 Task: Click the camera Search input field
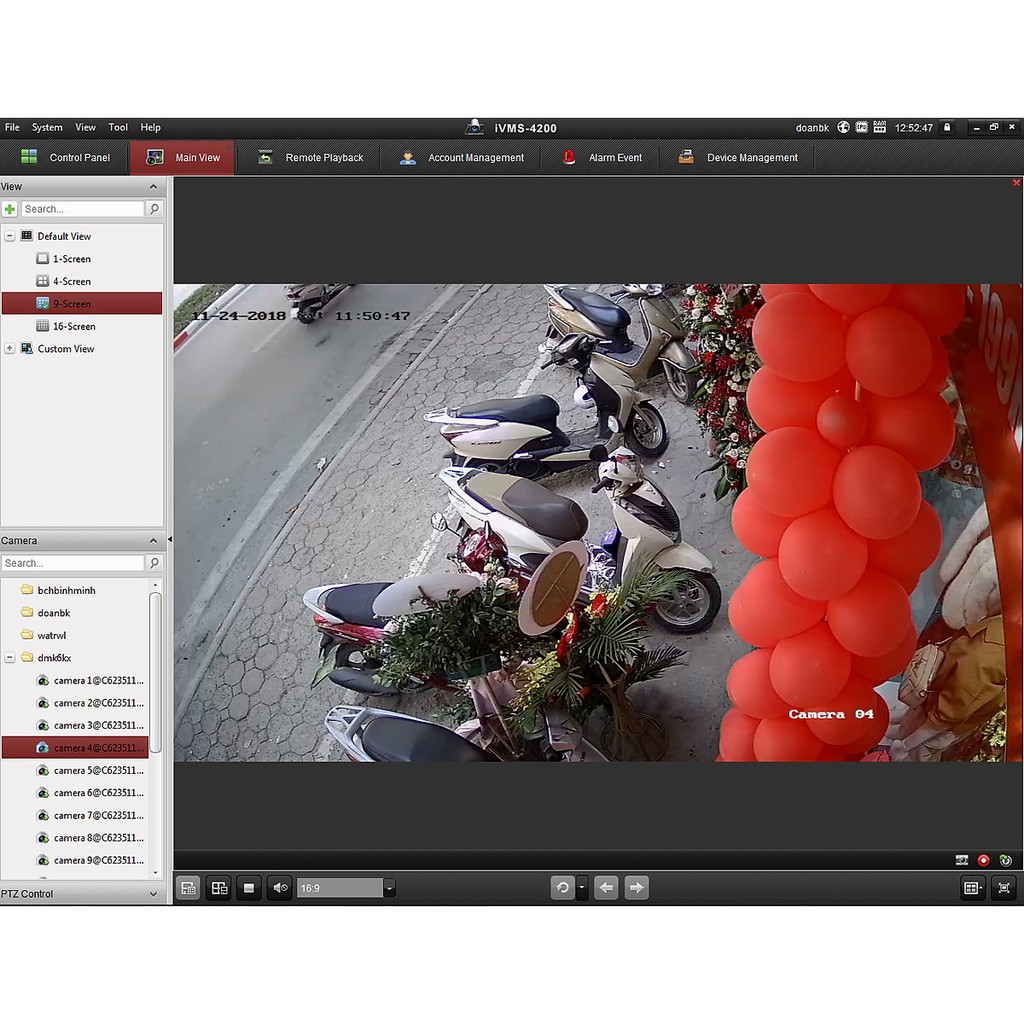coord(73,564)
